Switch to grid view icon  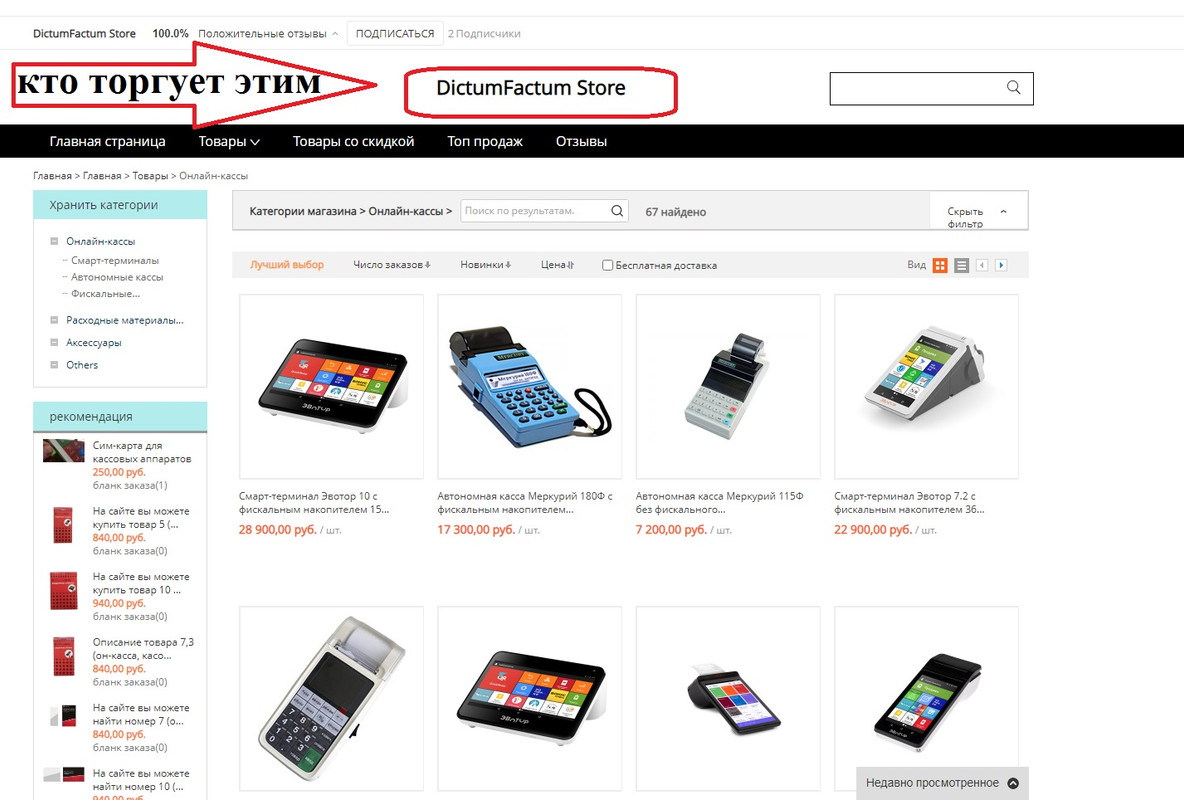tap(940, 265)
